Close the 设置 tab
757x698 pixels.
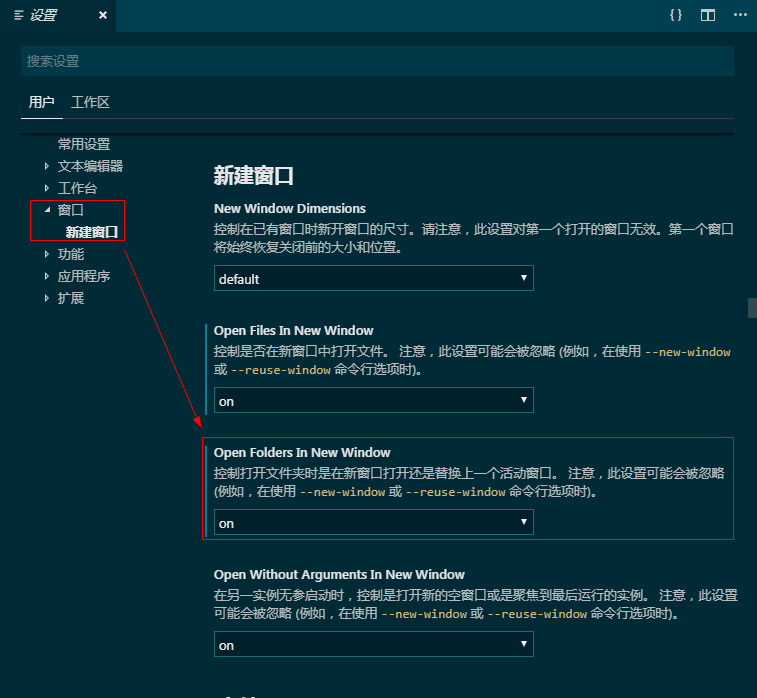(x=102, y=15)
